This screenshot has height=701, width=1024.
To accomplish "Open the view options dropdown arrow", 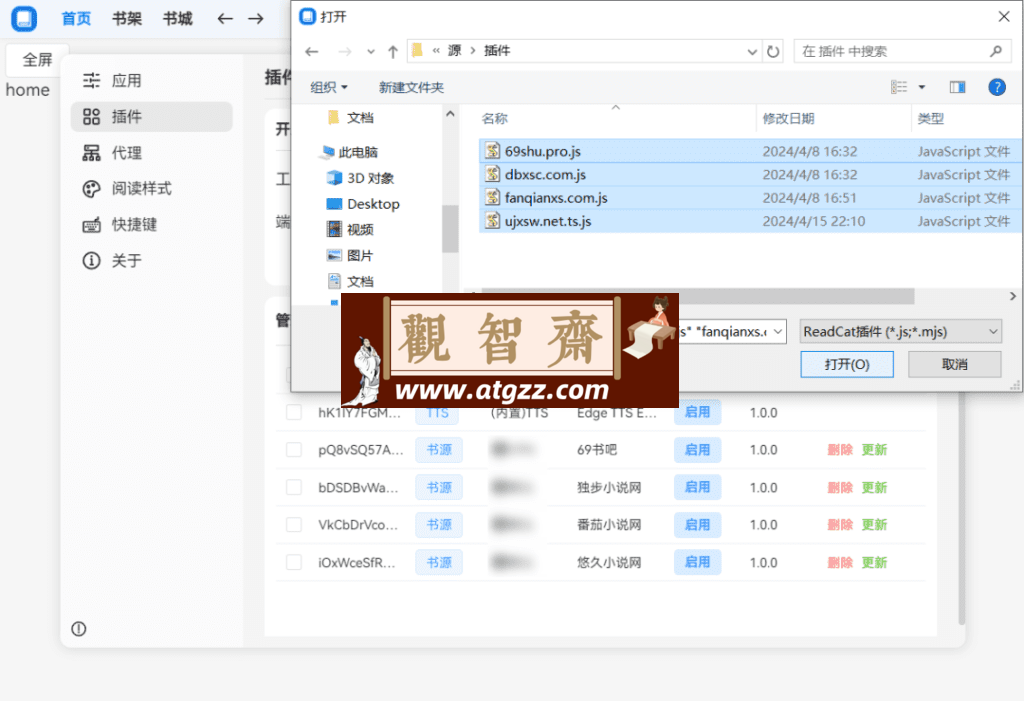I will pyautogui.click(x=921, y=87).
